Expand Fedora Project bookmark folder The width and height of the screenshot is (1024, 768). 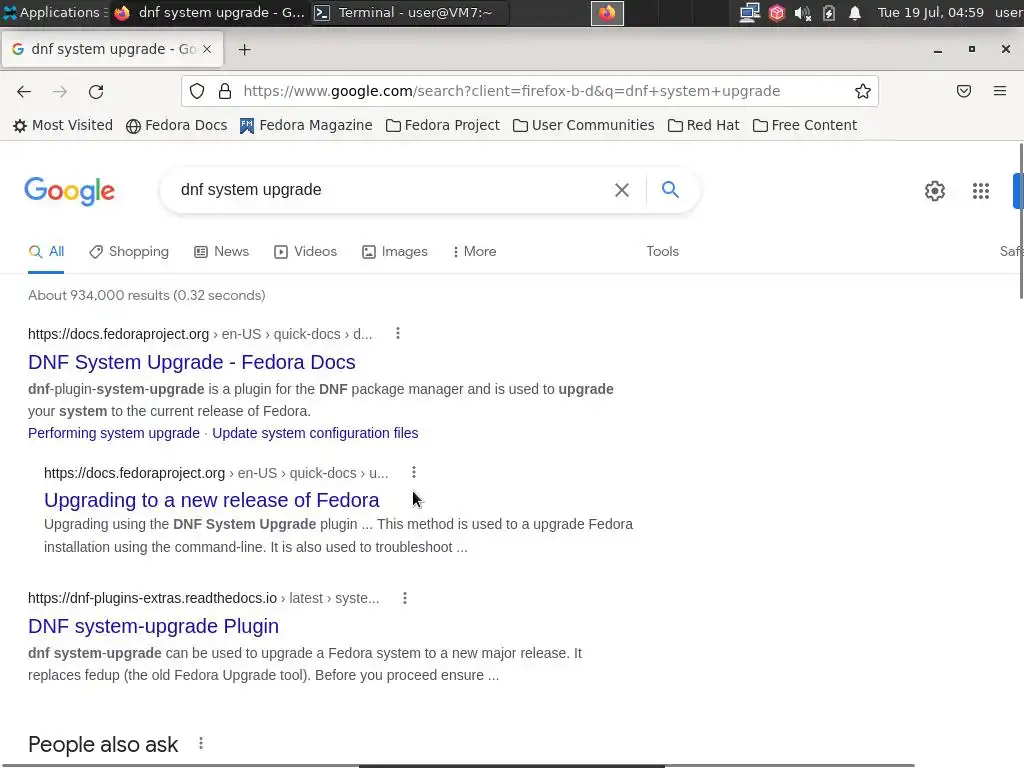443,125
